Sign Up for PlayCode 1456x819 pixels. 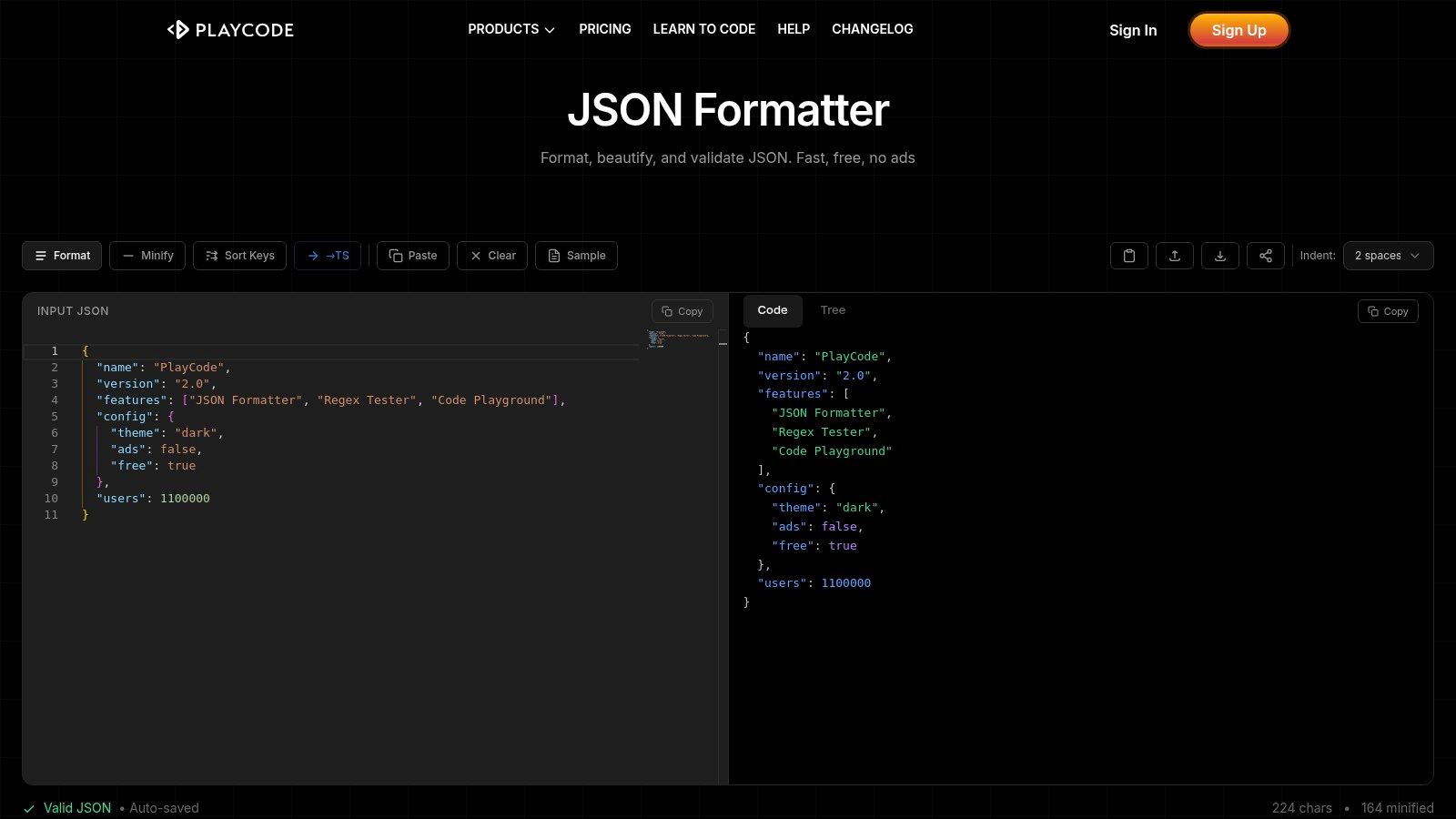[1239, 30]
